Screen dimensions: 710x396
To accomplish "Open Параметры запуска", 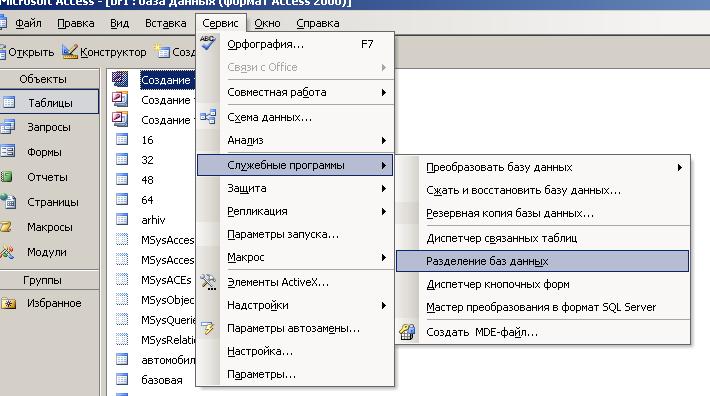I will tap(295, 235).
